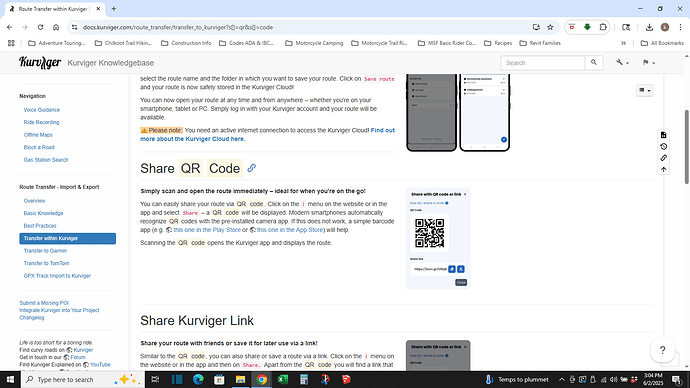The image size is (690, 388).
Task: Open the Offline Maps navigation link
Action: 38,135
